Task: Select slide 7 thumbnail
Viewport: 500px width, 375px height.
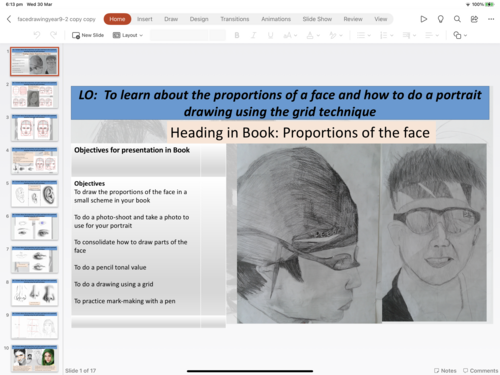Action: 35,260
